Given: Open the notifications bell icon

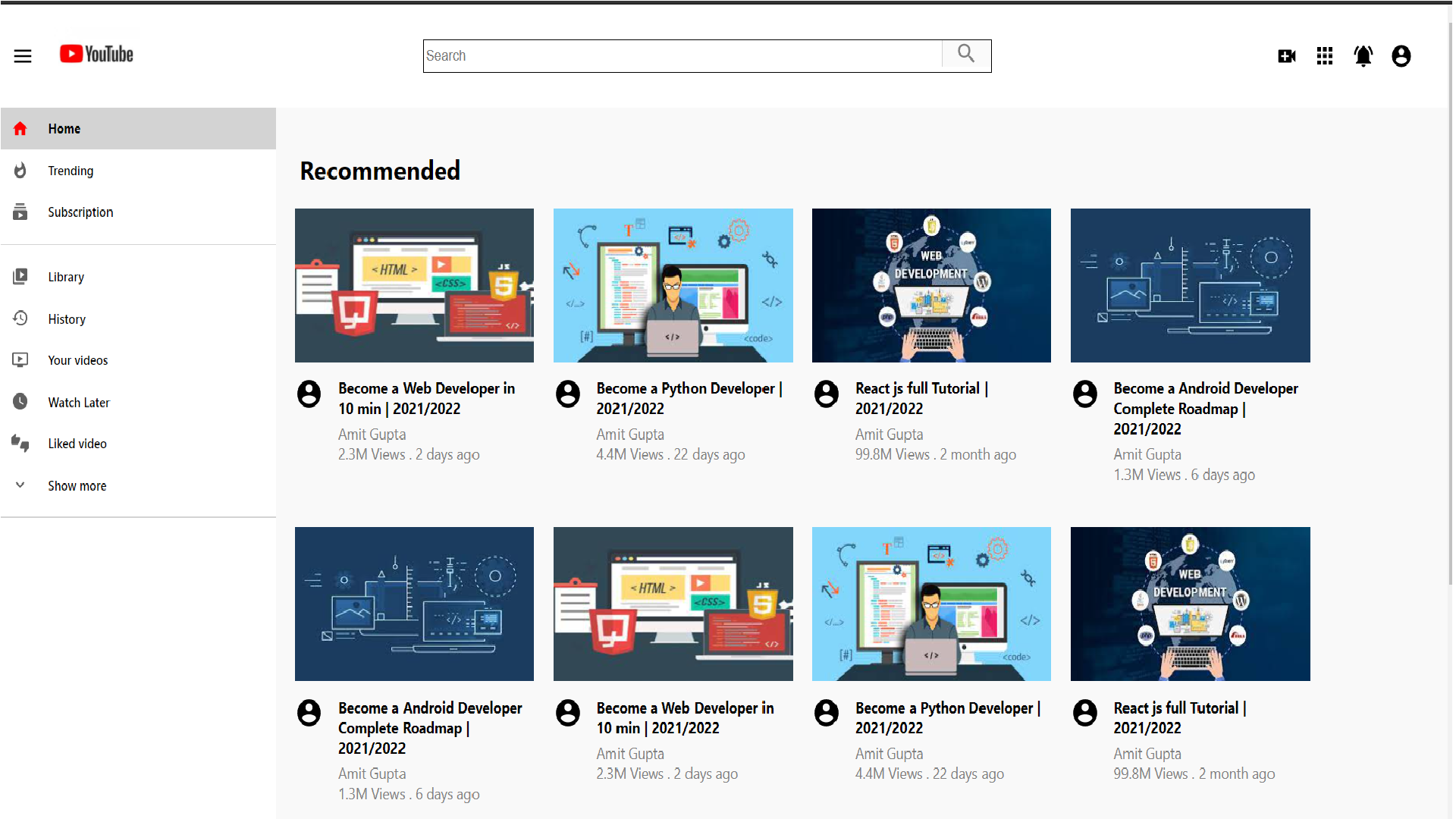Looking at the screenshot, I should (1363, 56).
